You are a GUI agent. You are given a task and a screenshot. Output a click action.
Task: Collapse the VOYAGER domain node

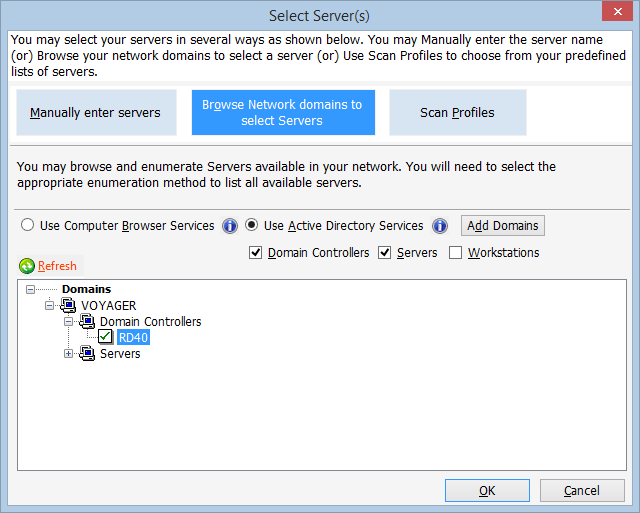pyautogui.click(x=49, y=305)
